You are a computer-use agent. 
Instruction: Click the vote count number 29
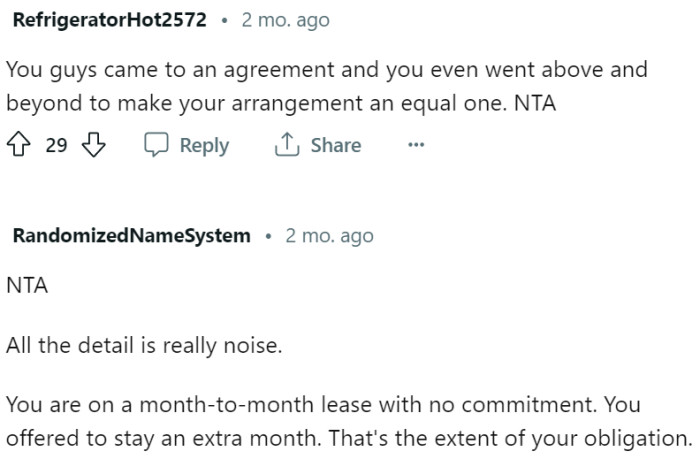57,146
